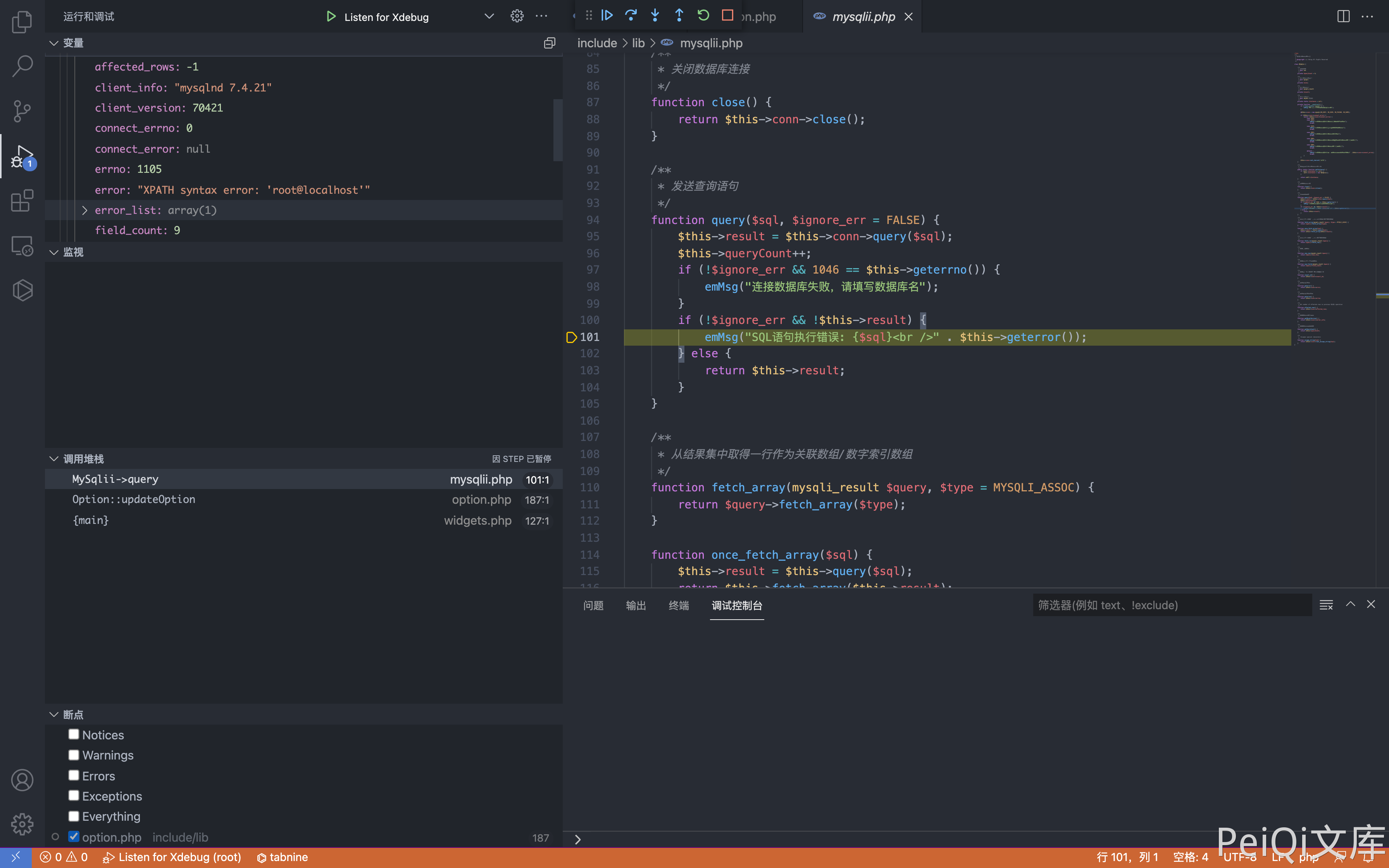This screenshot has width=1389, height=868.
Task: Click the Step Out debug icon
Action: pos(679,15)
